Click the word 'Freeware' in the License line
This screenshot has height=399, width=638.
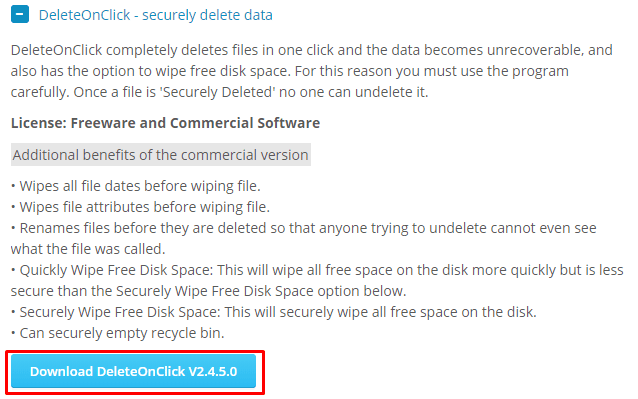(x=103, y=123)
